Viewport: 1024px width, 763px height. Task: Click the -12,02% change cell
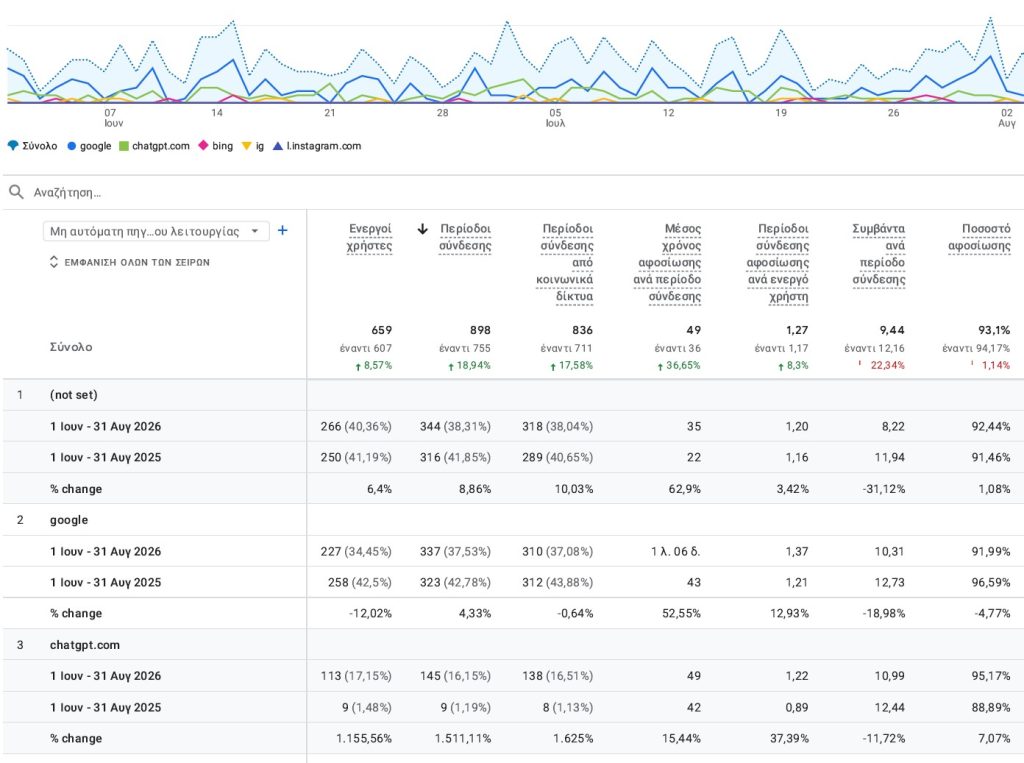click(x=370, y=613)
